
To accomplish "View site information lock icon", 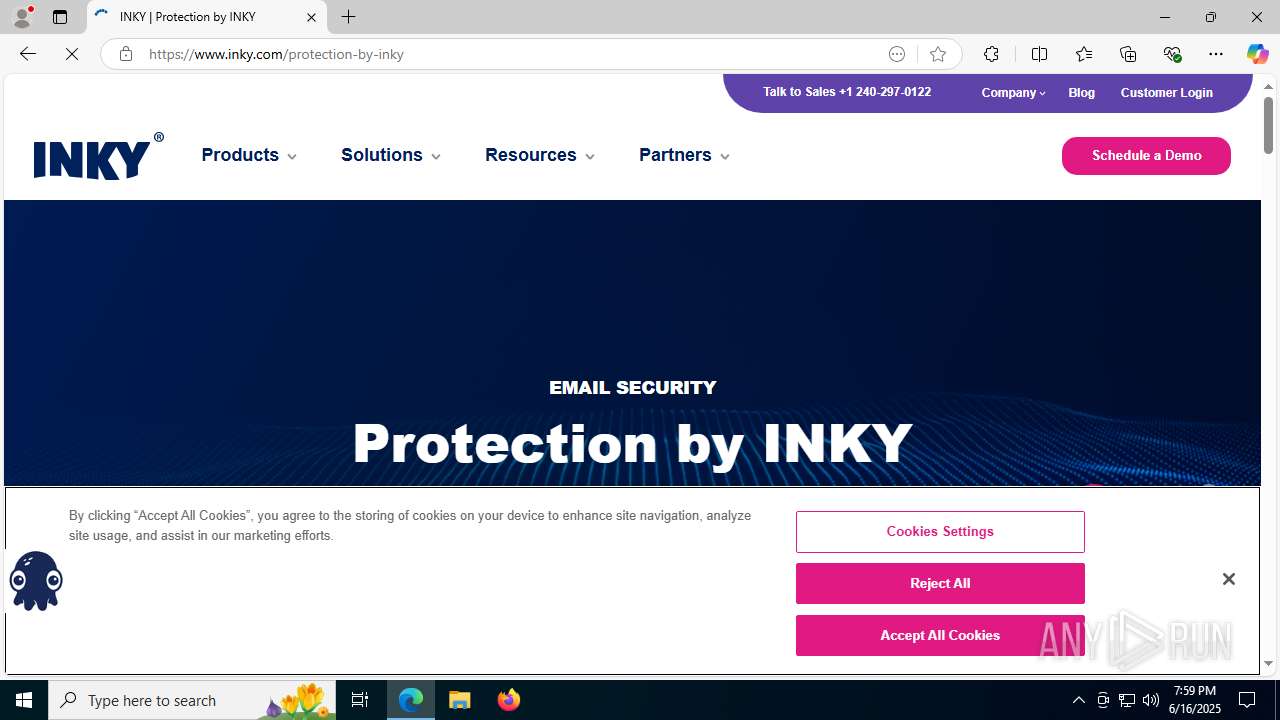I will 125,54.
